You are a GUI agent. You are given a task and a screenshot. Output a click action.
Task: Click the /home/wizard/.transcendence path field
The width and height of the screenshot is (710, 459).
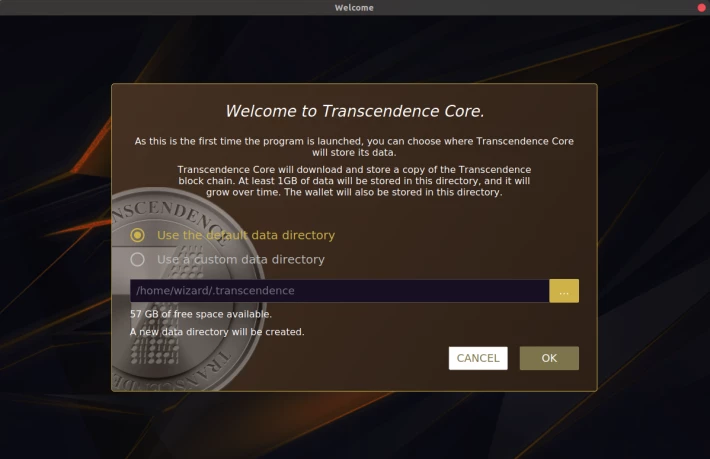(x=340, y=291)
